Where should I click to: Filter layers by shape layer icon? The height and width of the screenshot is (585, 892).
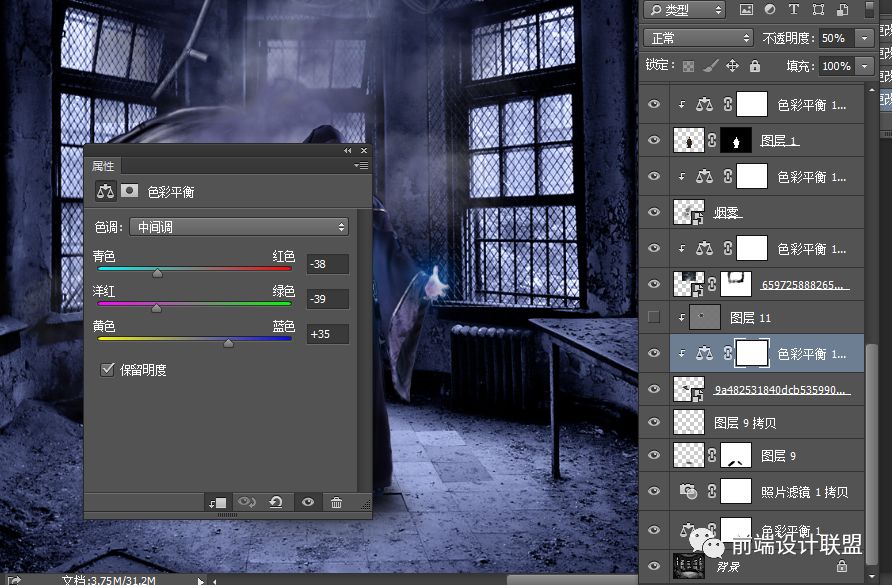(818, 9)
